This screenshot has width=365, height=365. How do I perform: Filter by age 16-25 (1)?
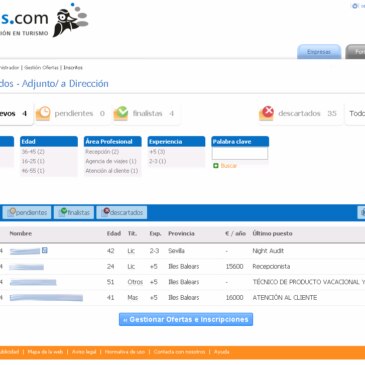(33, 161)
